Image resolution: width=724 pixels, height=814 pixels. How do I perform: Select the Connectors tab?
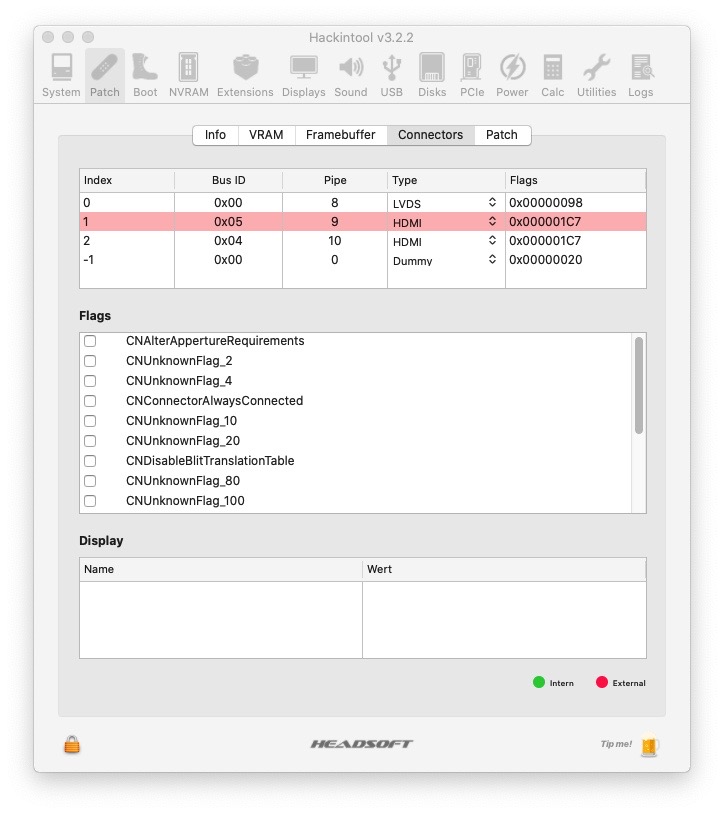[430, 135]
